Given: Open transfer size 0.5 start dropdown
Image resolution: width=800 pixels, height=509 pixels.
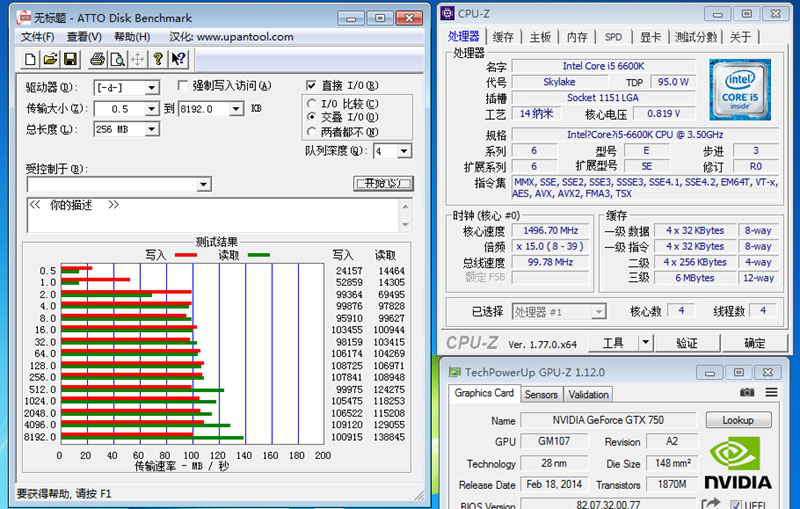Looking at the screenshot, I should (152, 109).
